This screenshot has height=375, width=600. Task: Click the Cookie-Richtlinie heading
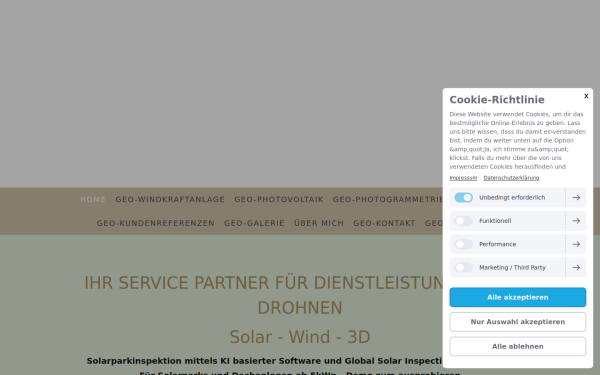click(x=497, y=100)
